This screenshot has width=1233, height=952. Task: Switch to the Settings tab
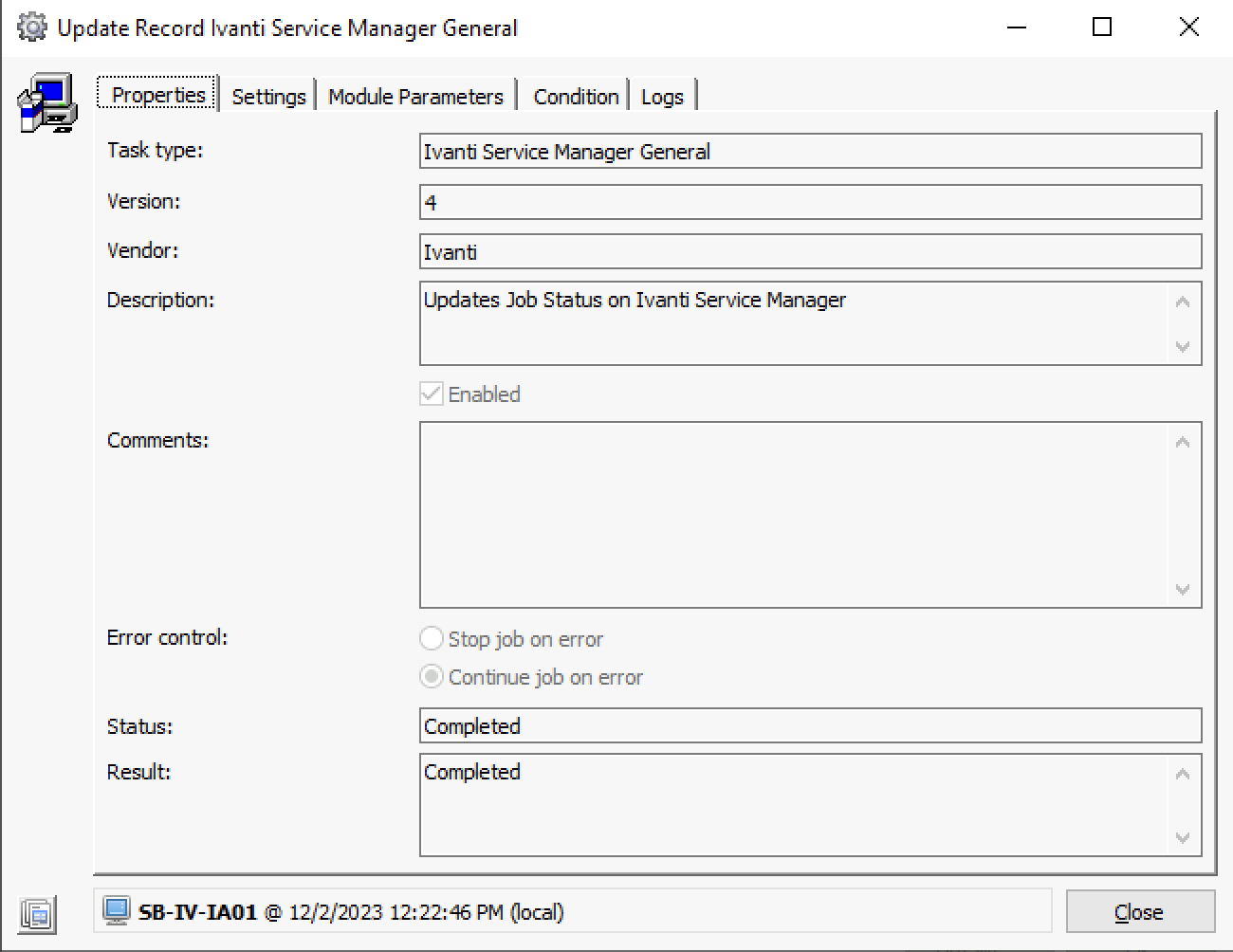pos(268,97)
